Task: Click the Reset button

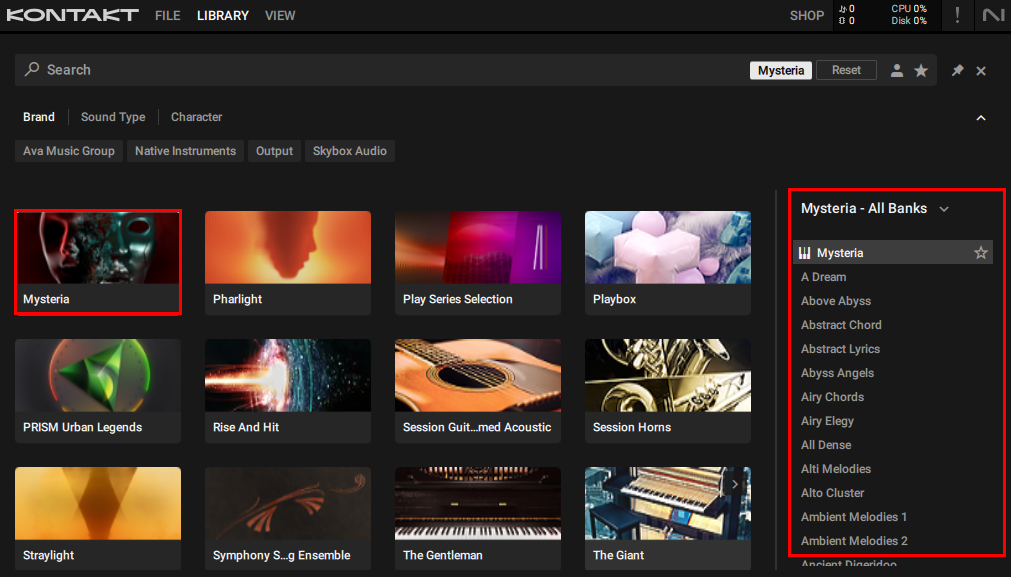Action: click(x=846, y=70)
